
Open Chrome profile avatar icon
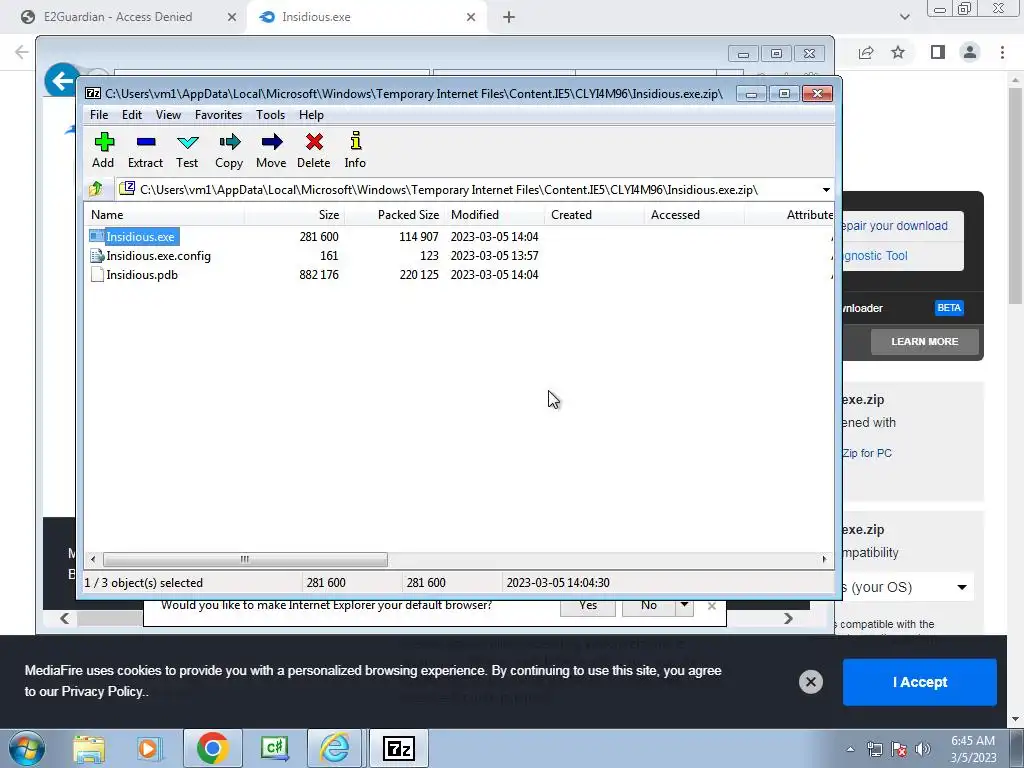(x=970, y=52)
